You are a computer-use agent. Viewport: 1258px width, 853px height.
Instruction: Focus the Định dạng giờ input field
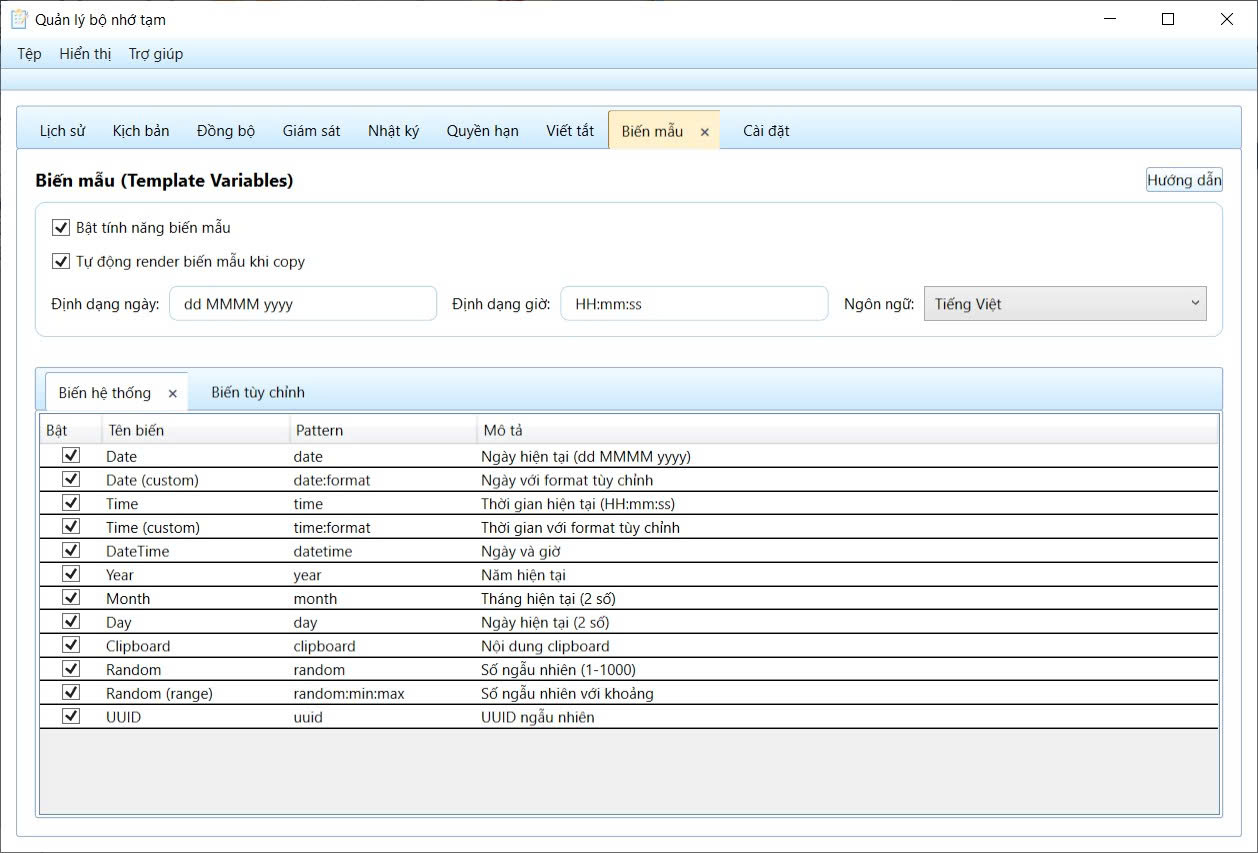(x=694, y=304)
